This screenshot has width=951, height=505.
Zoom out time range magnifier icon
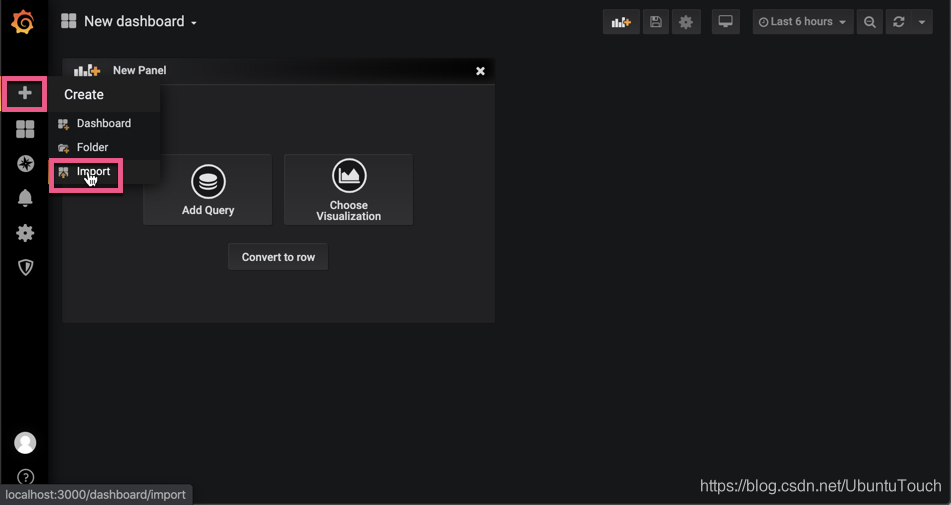coord(870,22)
